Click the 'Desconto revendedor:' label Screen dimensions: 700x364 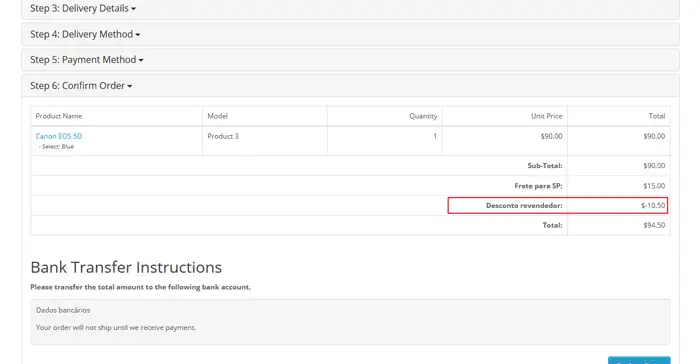click(524, 205)
